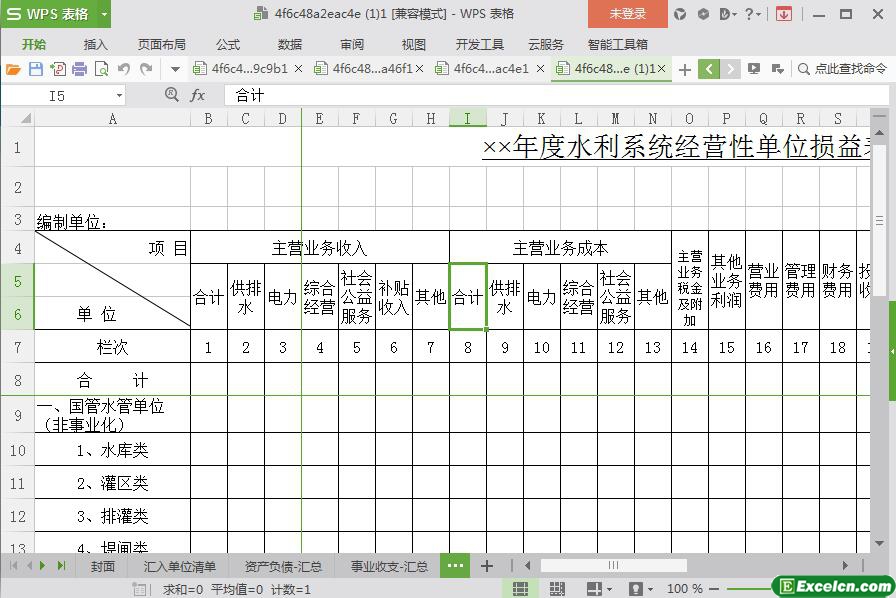Click the Undo arrow icon
The image size is (896, 598).
click(x=124, y=69)
